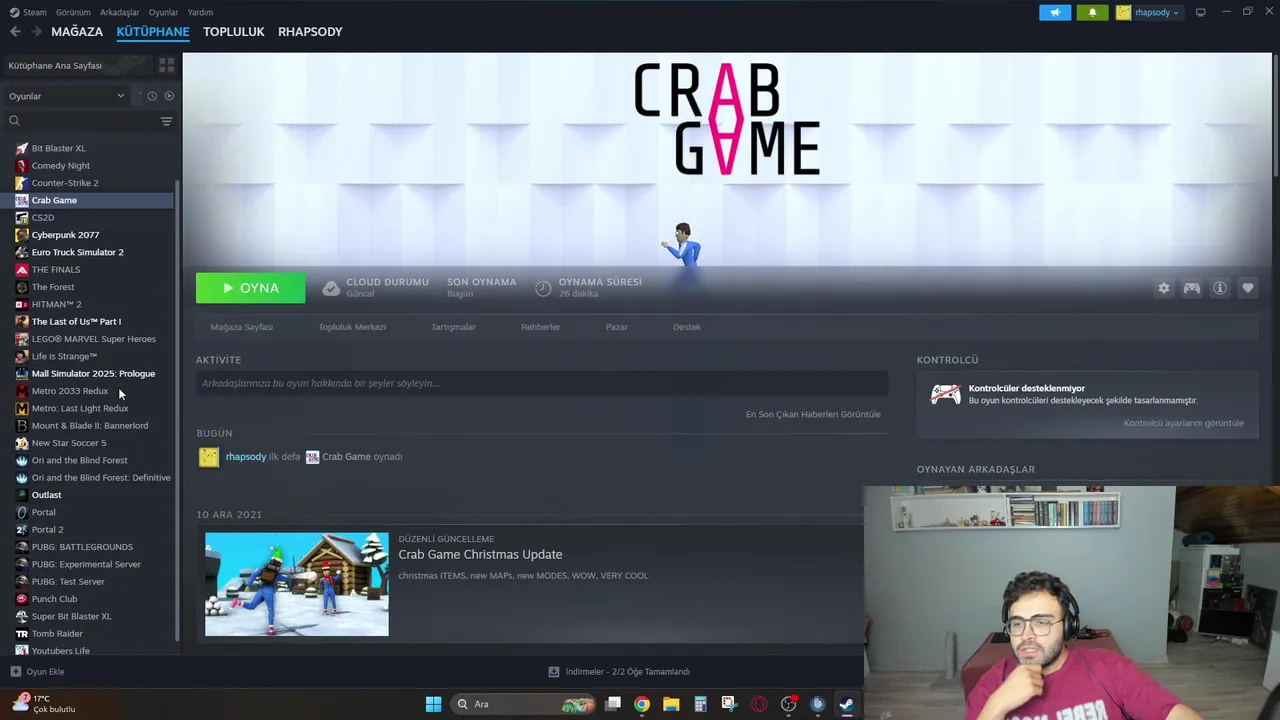Image resolution: width=1280 pixels, height=720 pixels.
Task: Switch to KÜTÜPHANE tab
Action: 153,32
